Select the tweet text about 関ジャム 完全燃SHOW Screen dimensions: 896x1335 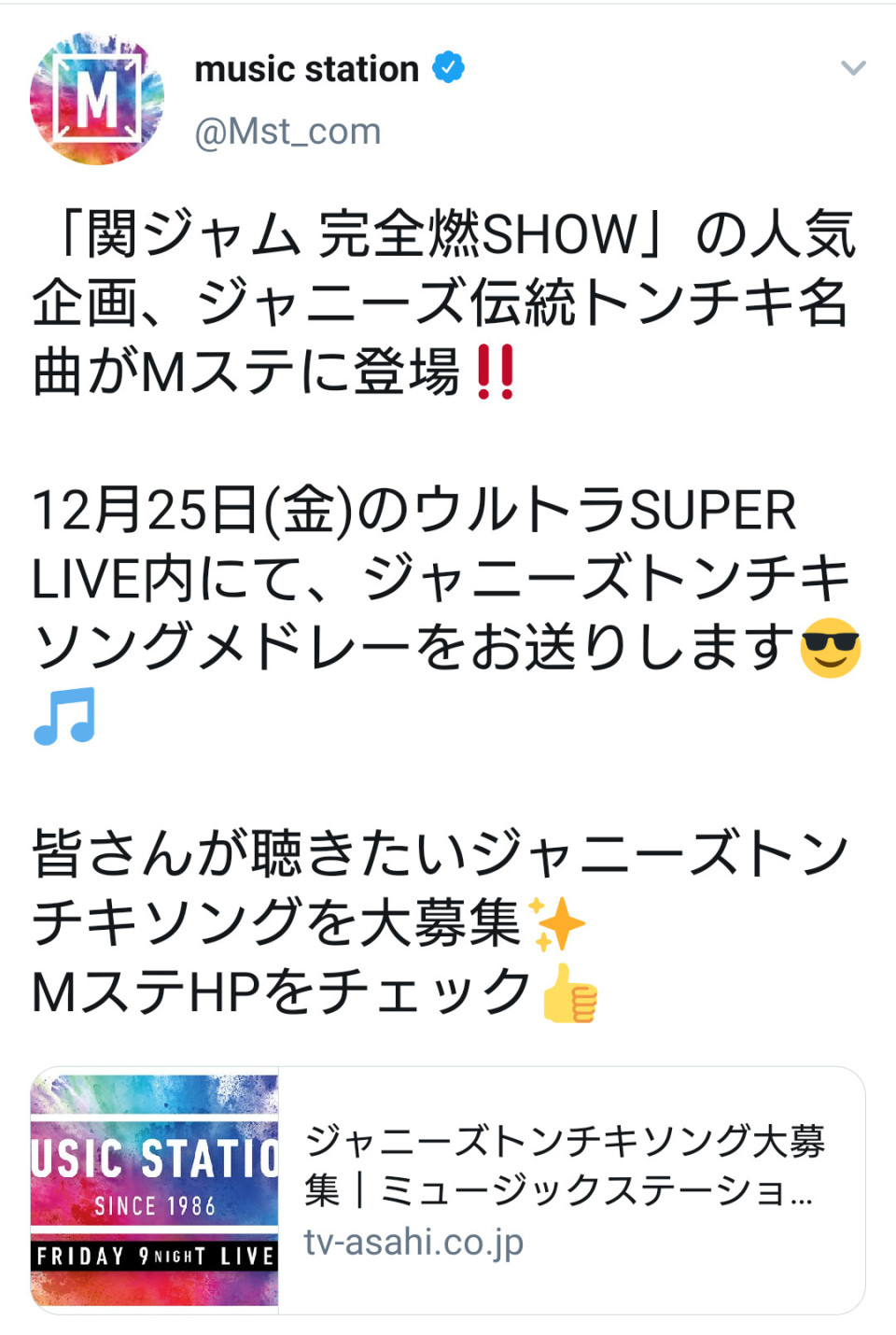coord(444,302)
